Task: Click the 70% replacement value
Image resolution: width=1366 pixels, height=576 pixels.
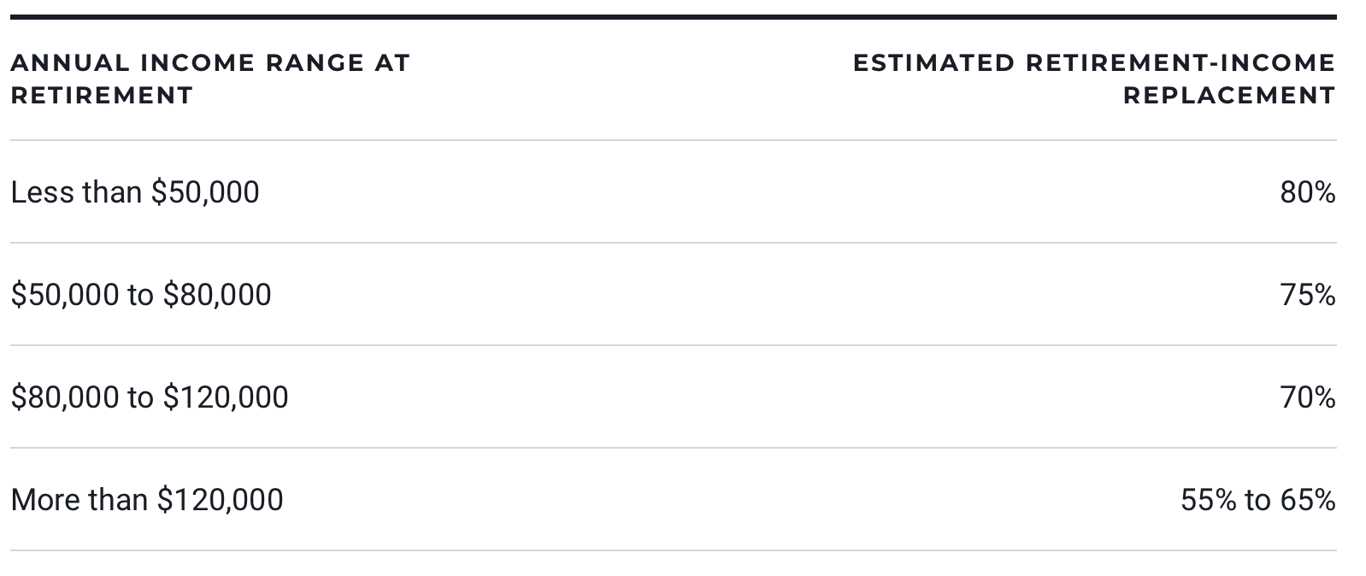Action: coord(1308,397)
